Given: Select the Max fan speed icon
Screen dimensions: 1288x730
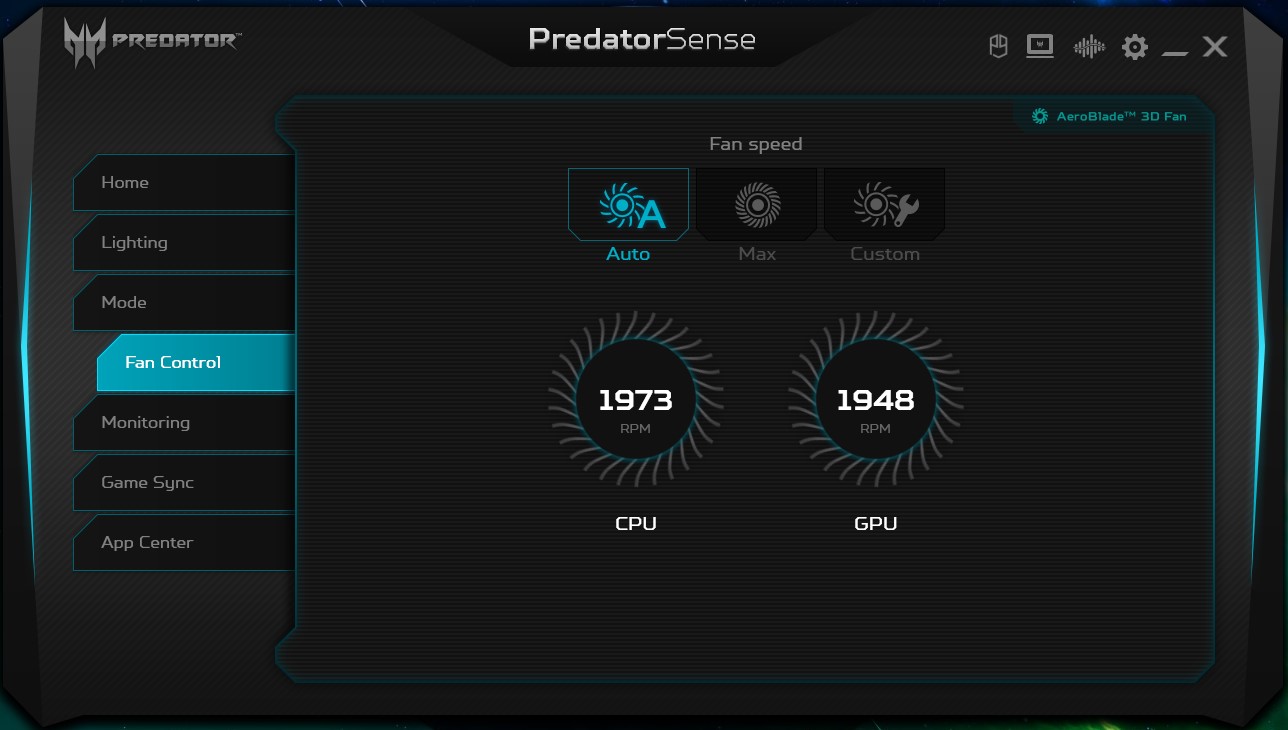Looking at the screenshot, I should [757, 205].
